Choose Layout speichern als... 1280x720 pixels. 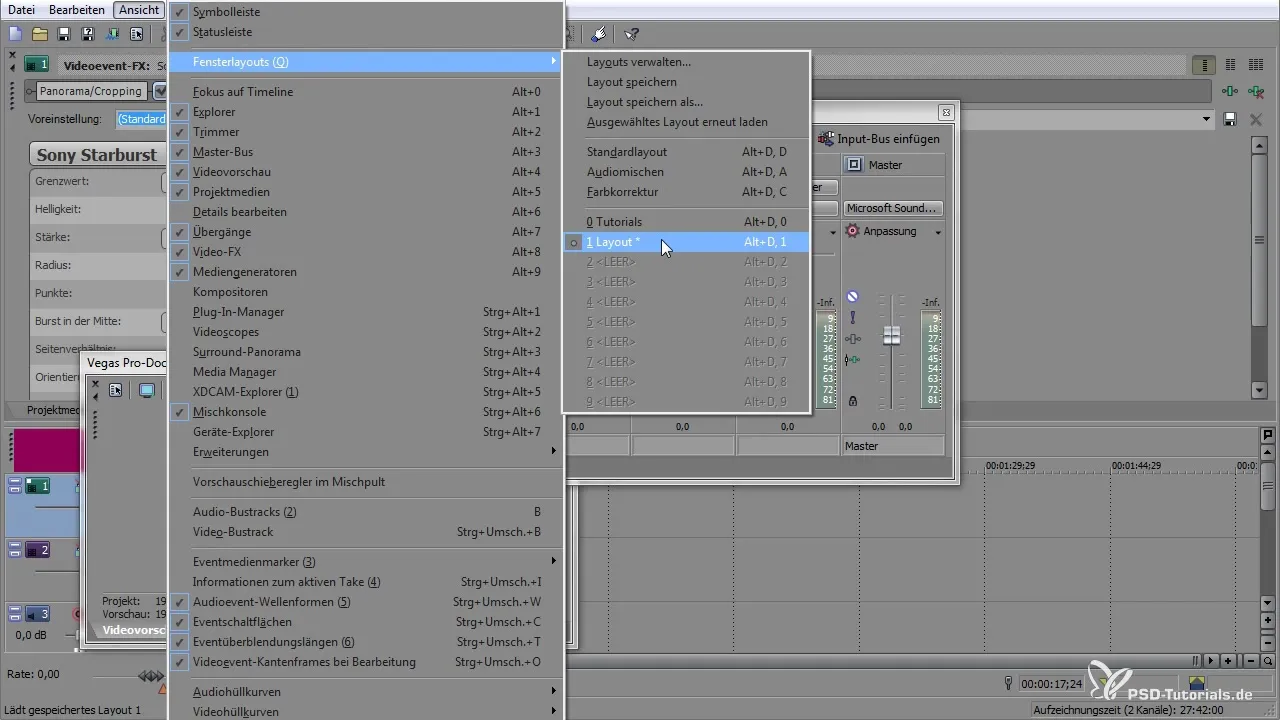point(686,102)
